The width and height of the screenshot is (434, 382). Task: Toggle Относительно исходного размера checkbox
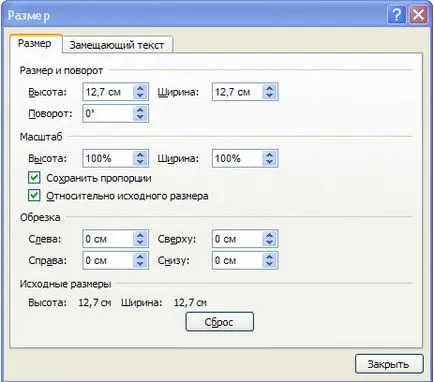point(34,195)
